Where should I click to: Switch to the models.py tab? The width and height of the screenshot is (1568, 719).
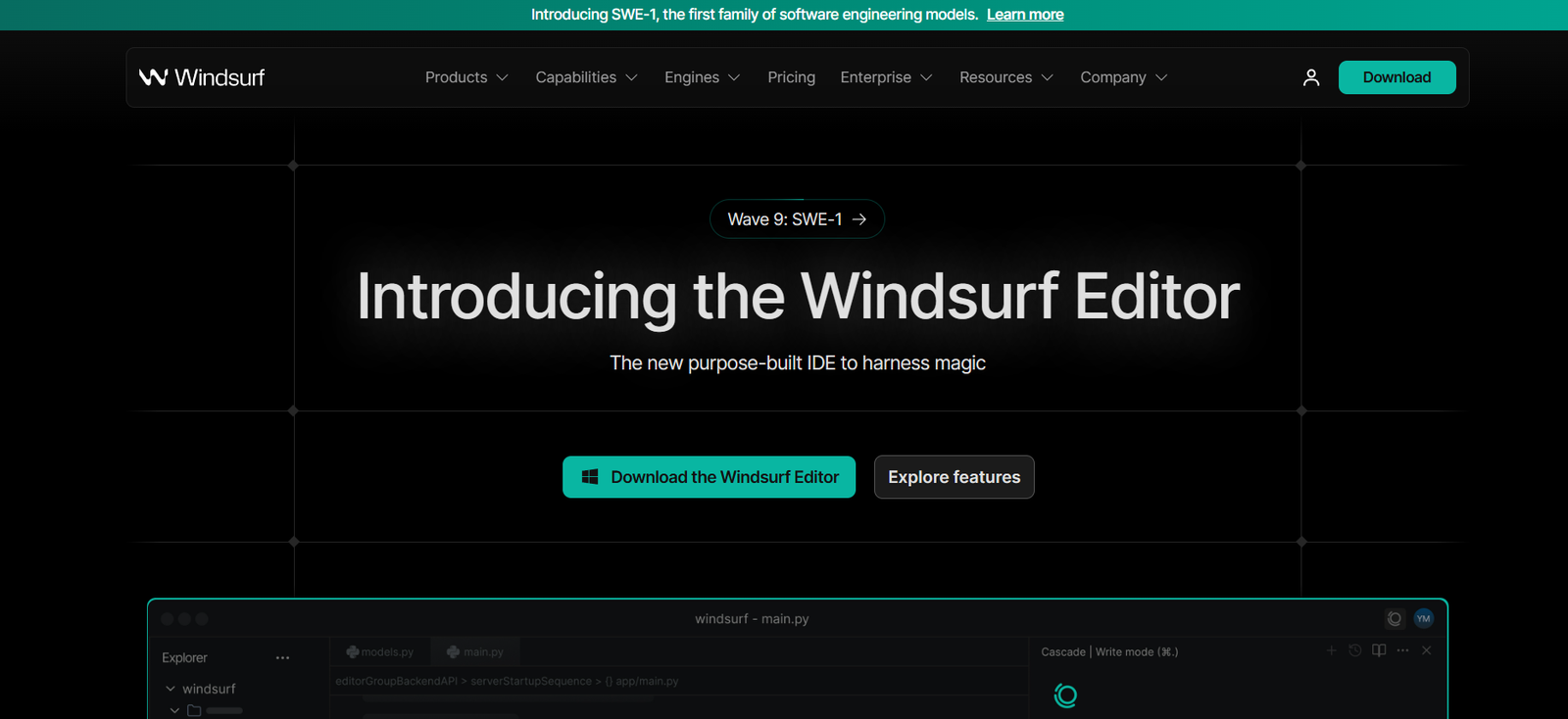(x=380, y=651)
